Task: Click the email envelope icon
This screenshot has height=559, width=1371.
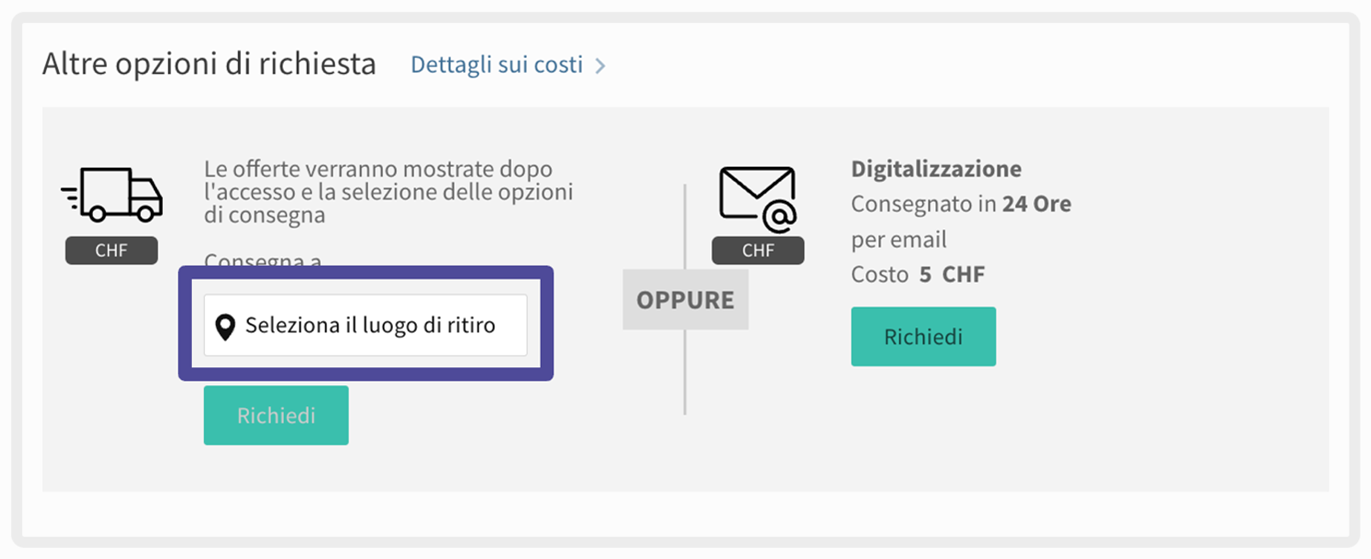Action: (x=757, y=197)
